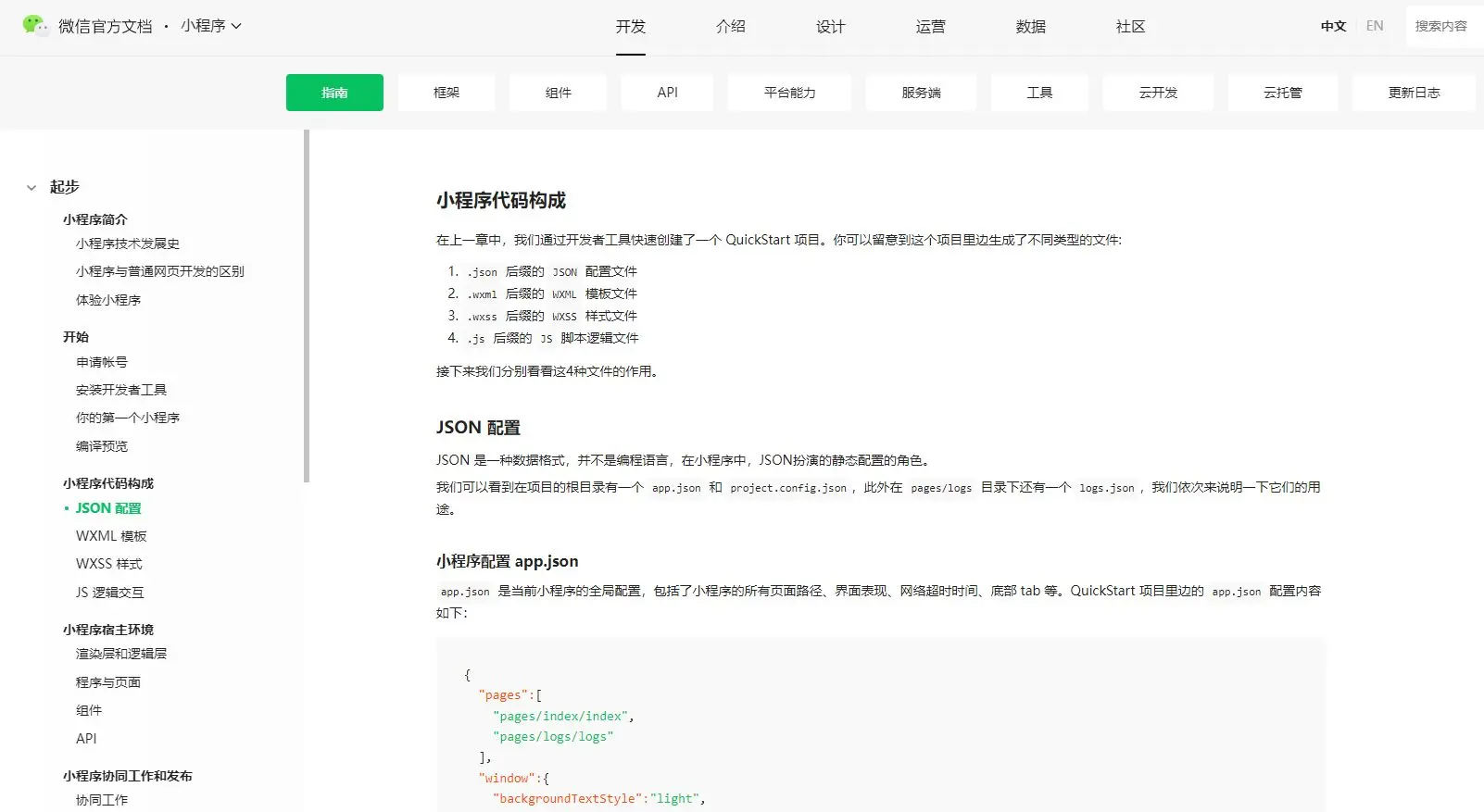The height and width of the screenshot is (812, 1484).
Task: Click the WeChat logo icon
Action: (35, 25)
